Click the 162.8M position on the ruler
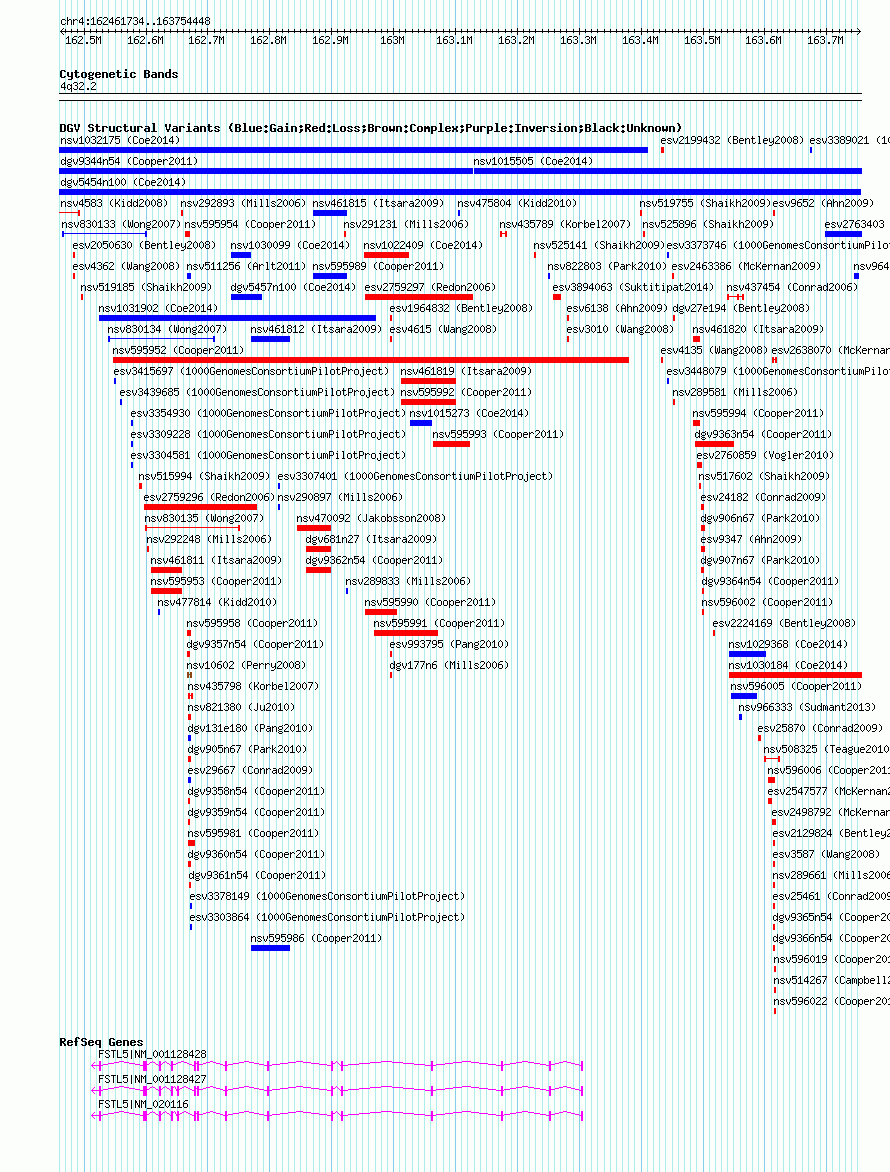 tap(268, 40)
